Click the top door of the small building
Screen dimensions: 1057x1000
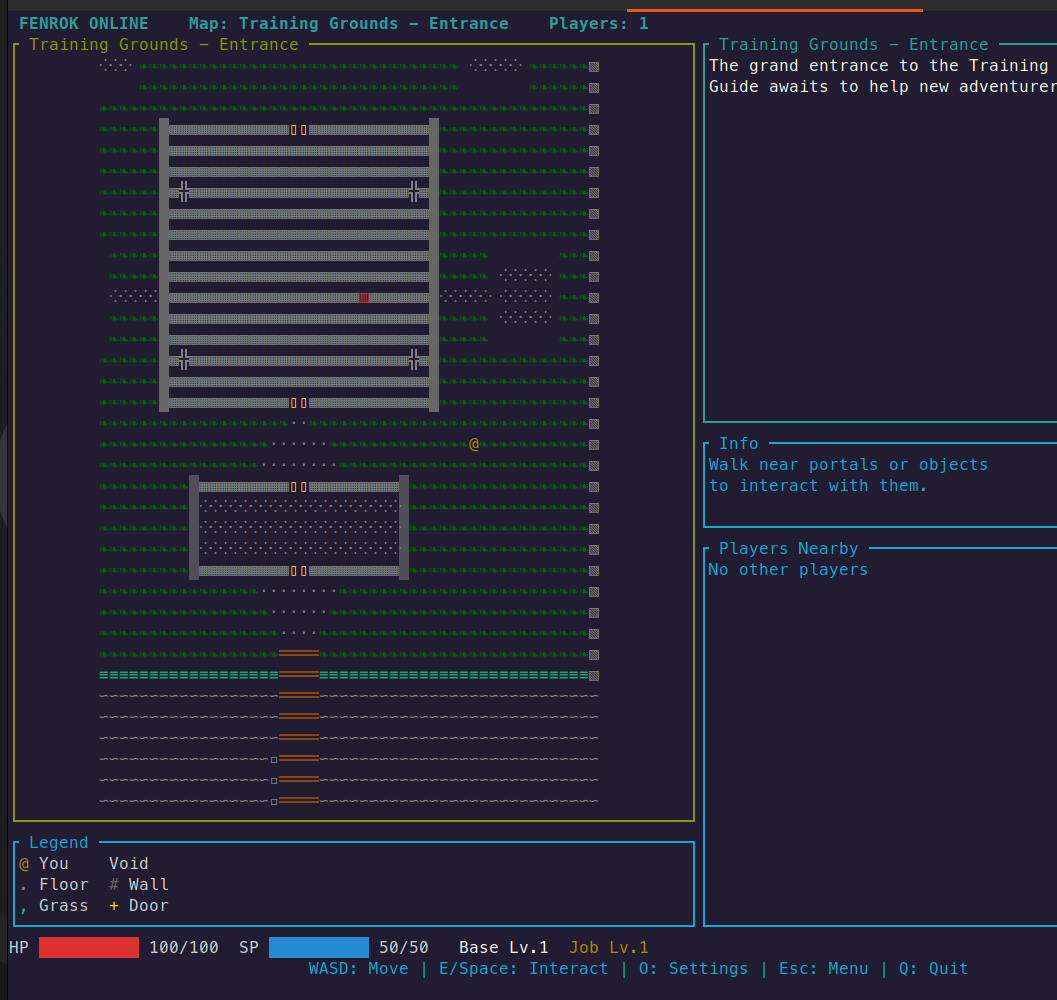coord(299,487)
